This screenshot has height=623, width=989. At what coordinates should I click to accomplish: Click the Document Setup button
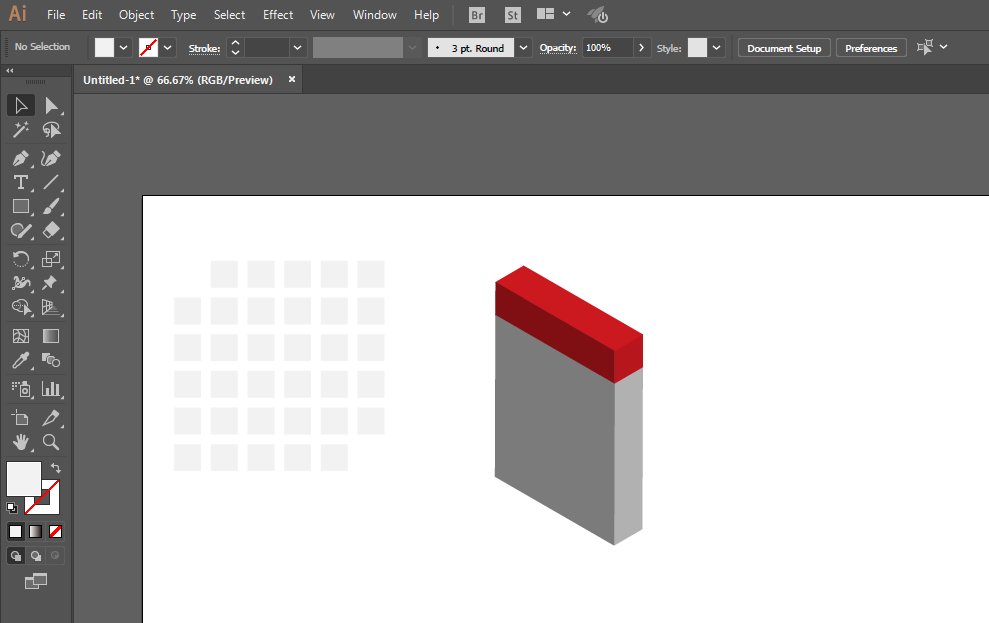click(x=784, y=48)
